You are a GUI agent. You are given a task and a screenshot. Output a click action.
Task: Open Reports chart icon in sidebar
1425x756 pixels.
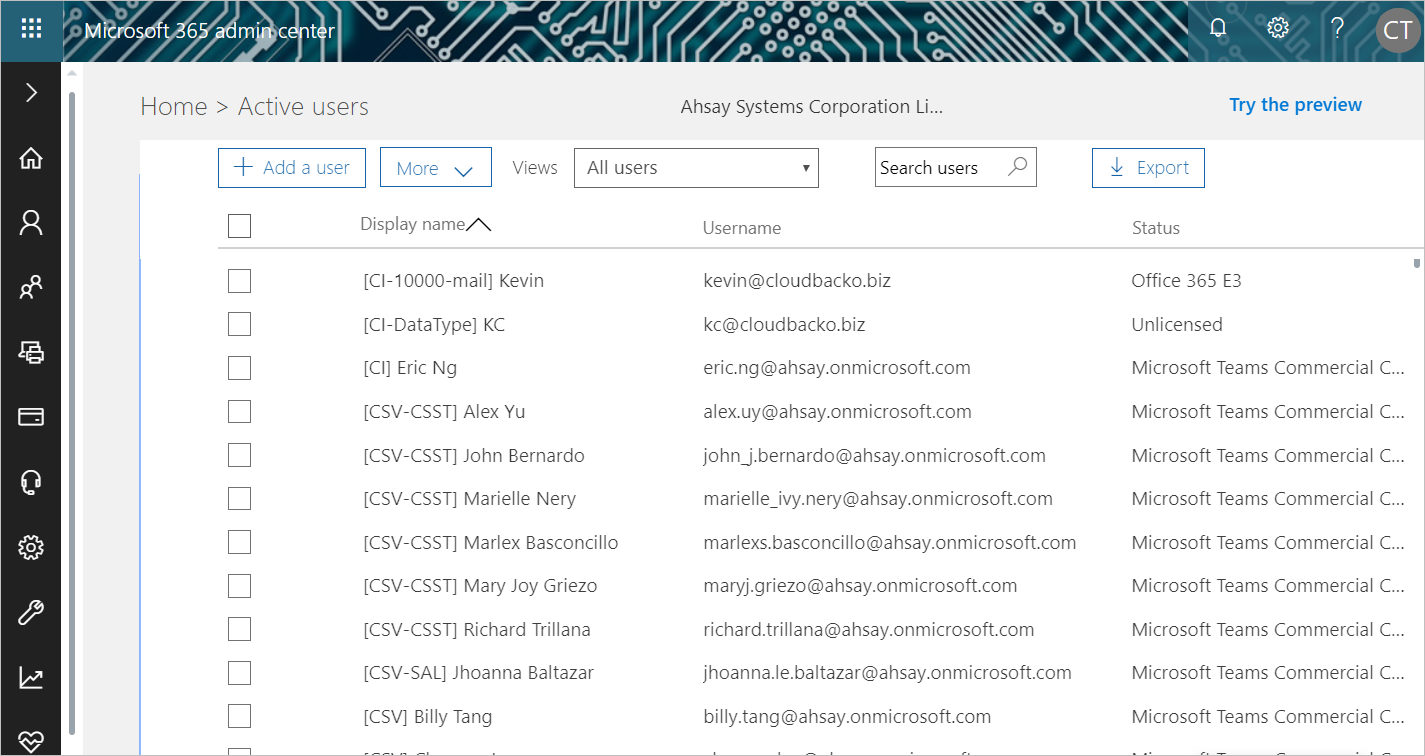(31, 677)
